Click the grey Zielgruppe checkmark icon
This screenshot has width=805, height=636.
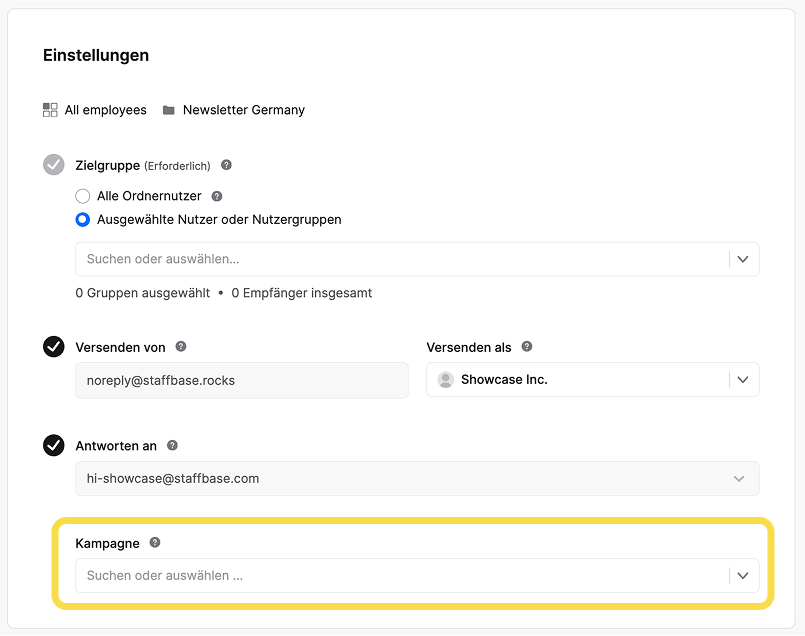53,165
